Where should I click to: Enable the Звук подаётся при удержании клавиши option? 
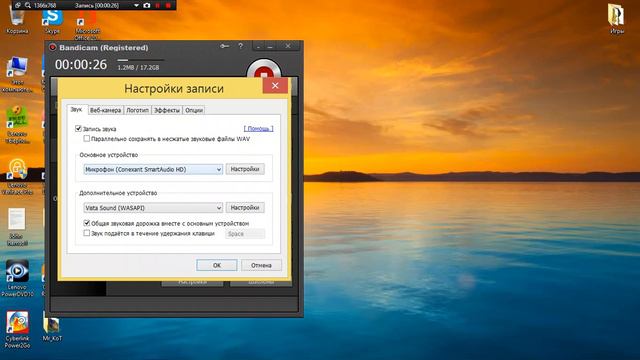pyautogui.click(x=87, y=233)
